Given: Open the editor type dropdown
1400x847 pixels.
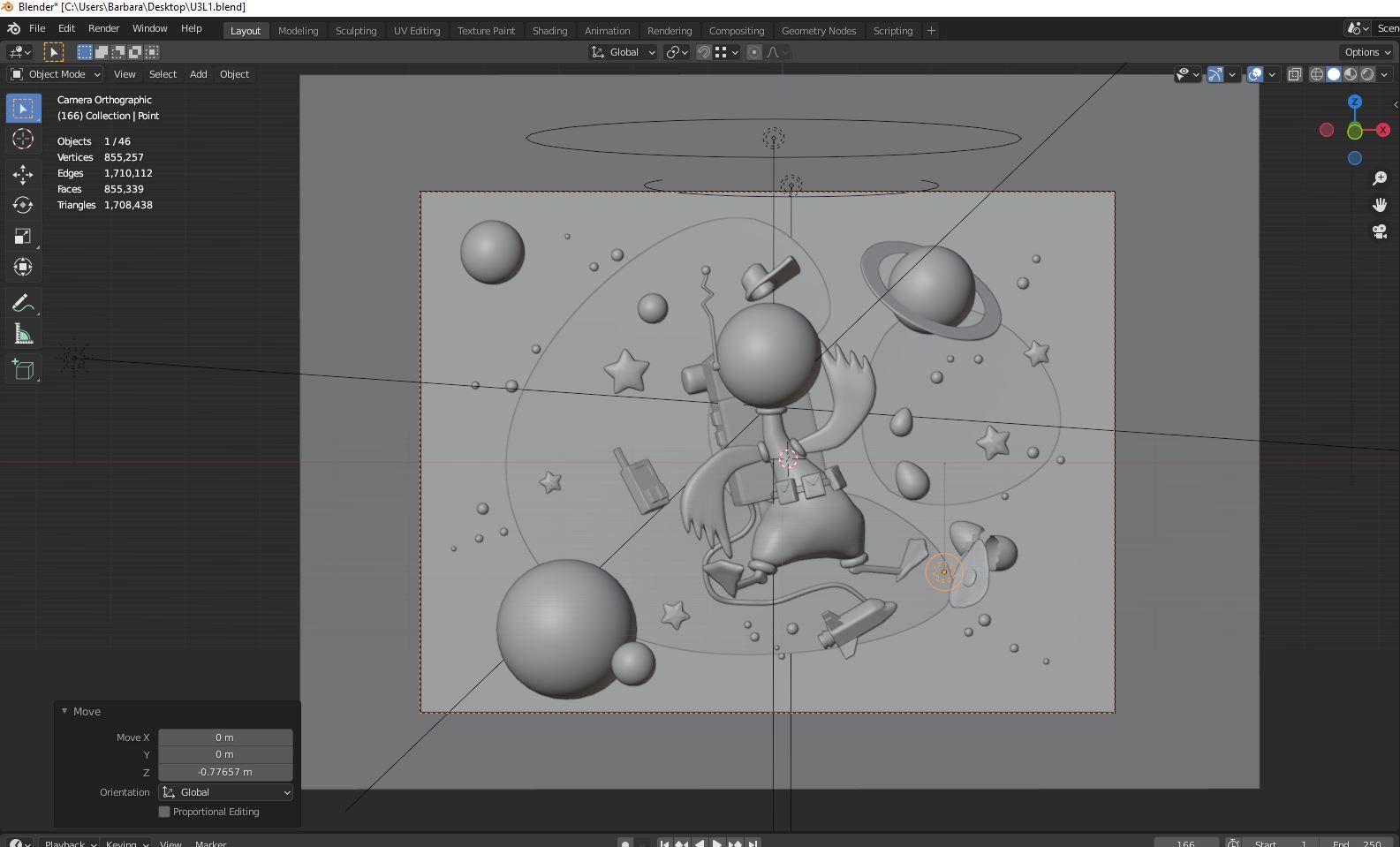Looking at the screenshot, I should [x=20, y=52].
